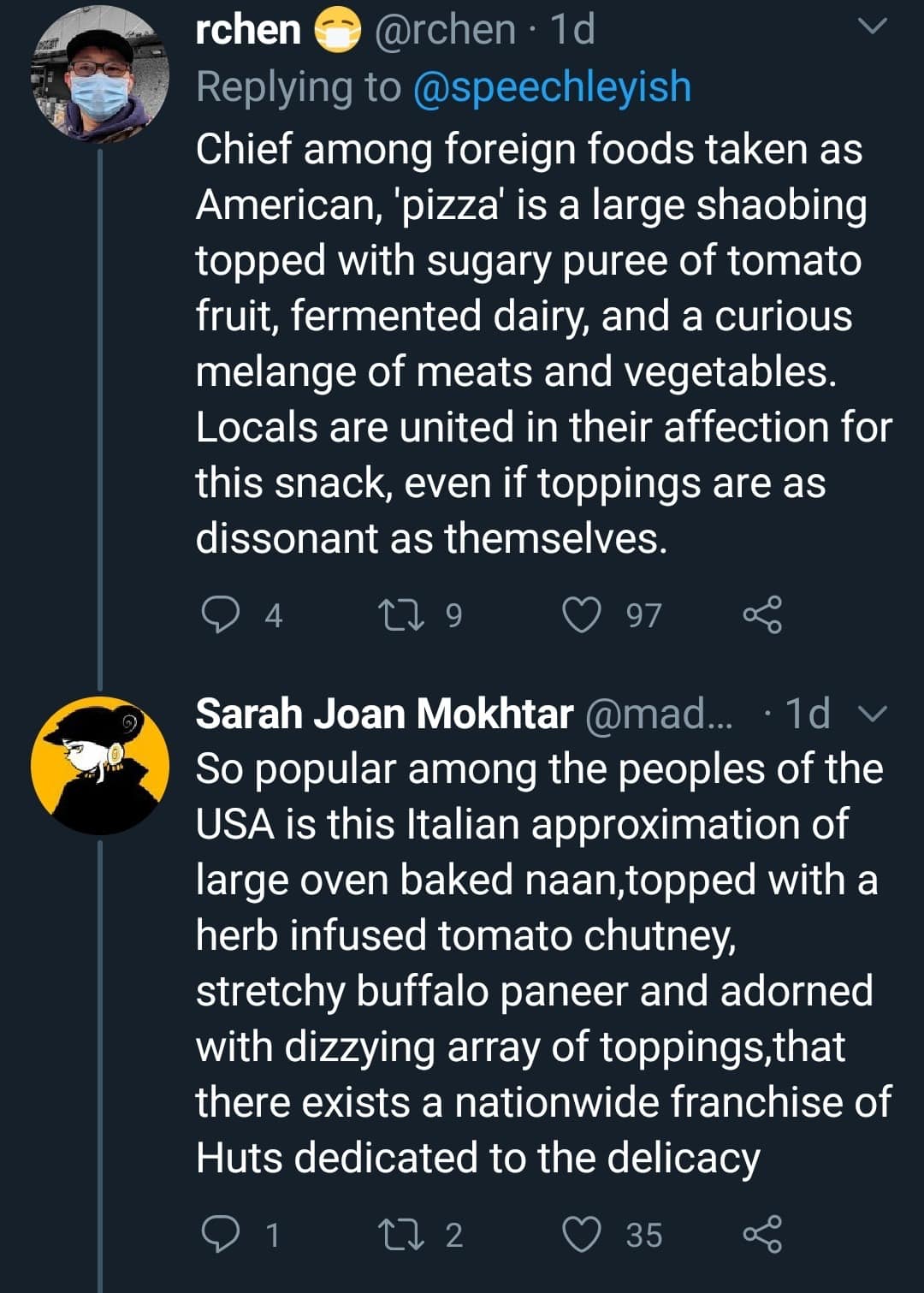Like rchen's tweet with 97 likes
The width and height of the screenshot is (924, 1293).
click(582, 614)
